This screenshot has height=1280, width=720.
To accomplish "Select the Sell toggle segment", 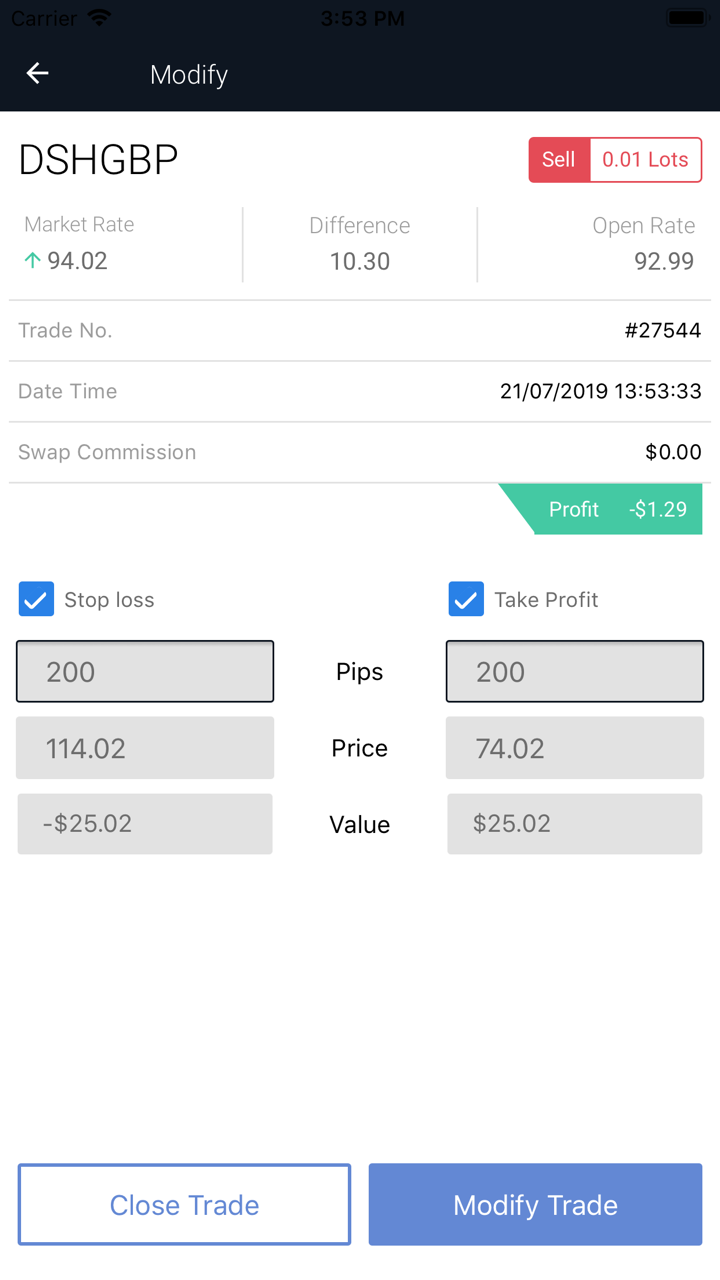I will pos(559,160).
